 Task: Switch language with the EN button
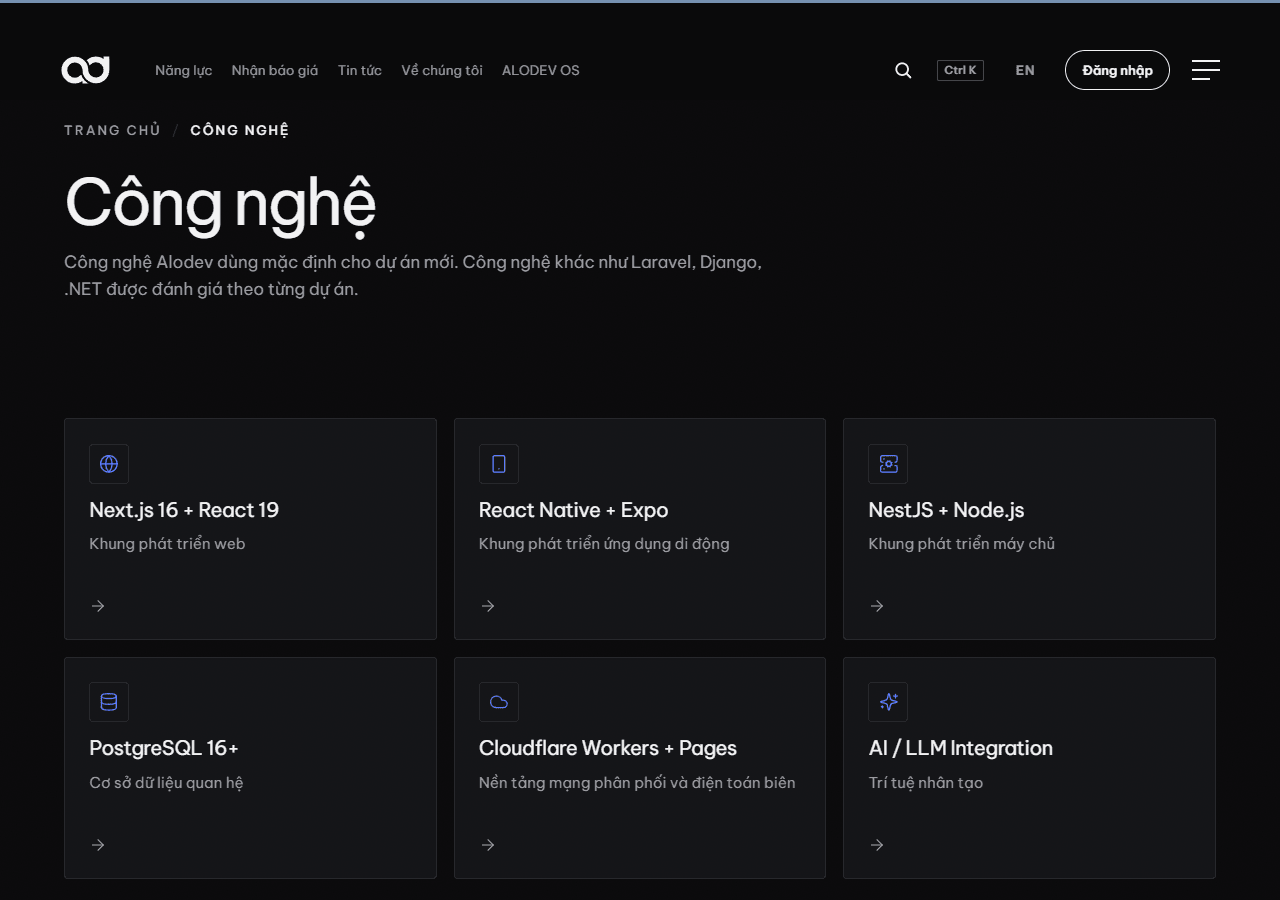click(x=1025, y=70)
